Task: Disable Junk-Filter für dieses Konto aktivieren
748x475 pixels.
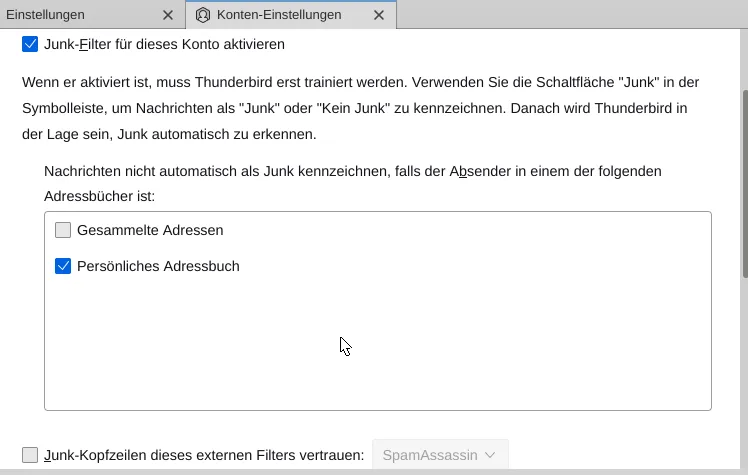Action: [30, 44]
